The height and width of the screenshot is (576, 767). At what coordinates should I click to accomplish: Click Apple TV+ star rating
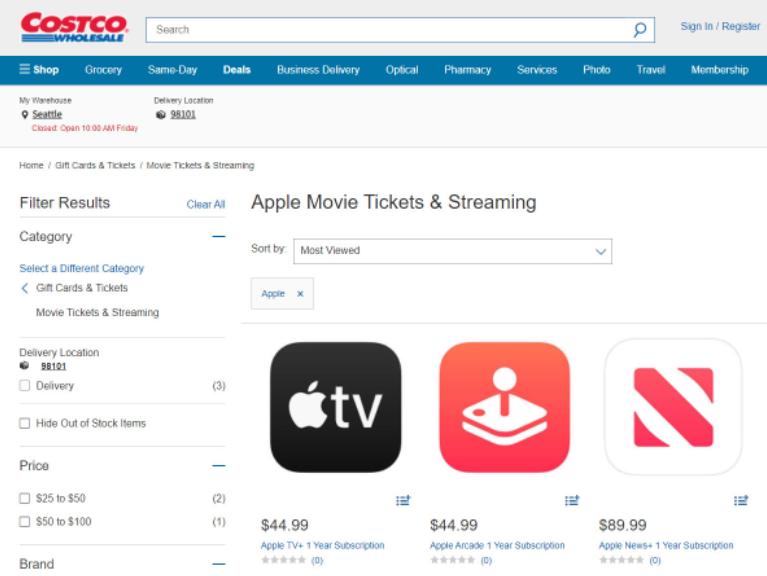tap(284, 560)
